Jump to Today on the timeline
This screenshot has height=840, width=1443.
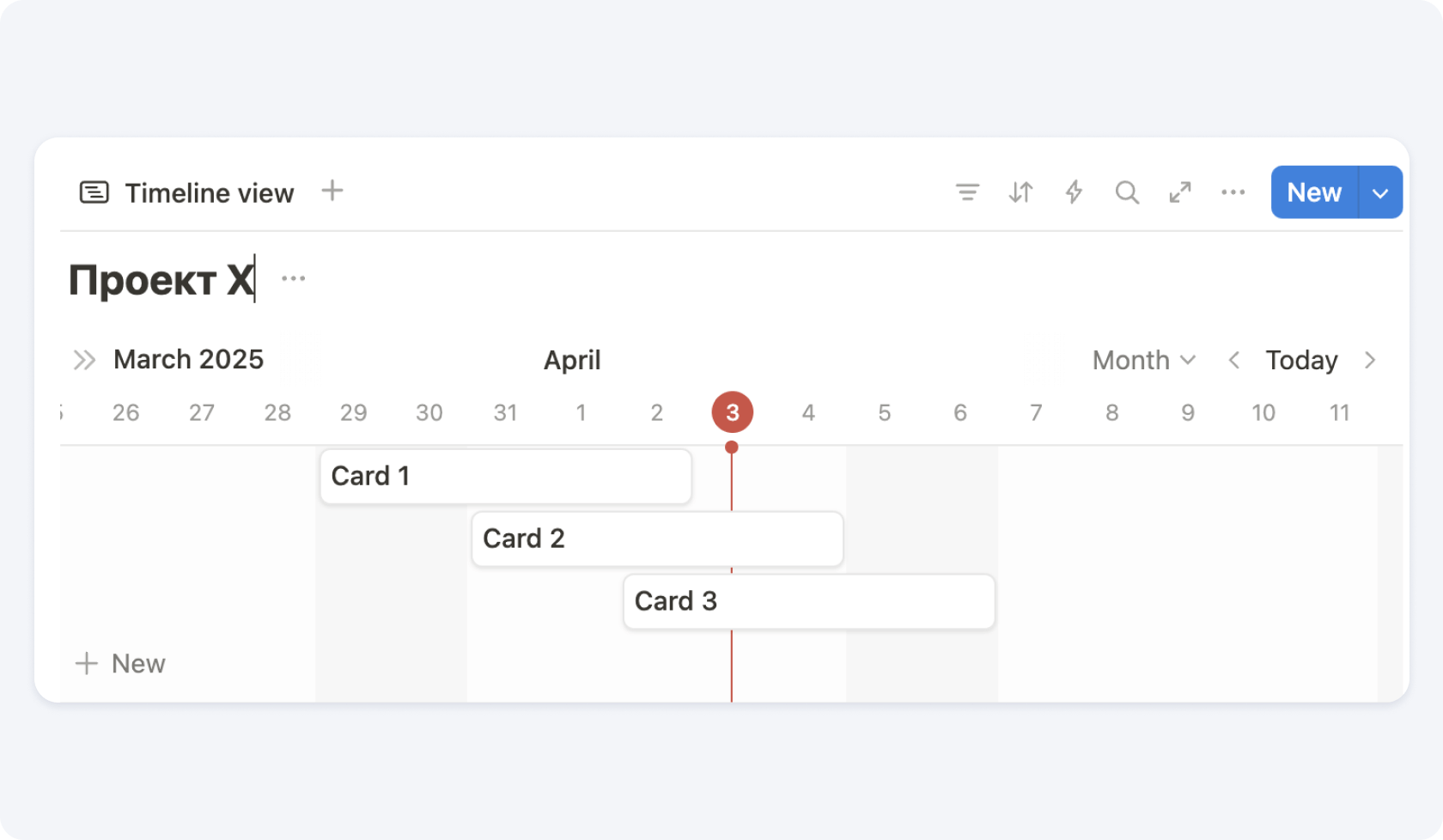click(1301, 360)
